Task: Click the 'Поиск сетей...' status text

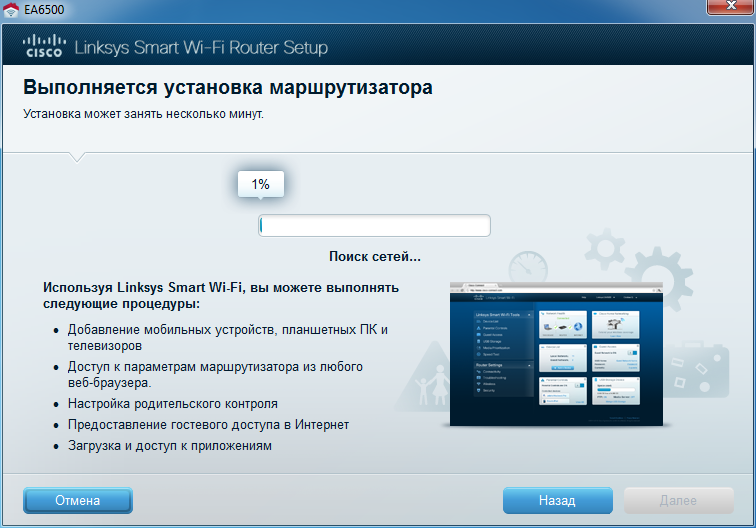Action: [x=375, y=257]
